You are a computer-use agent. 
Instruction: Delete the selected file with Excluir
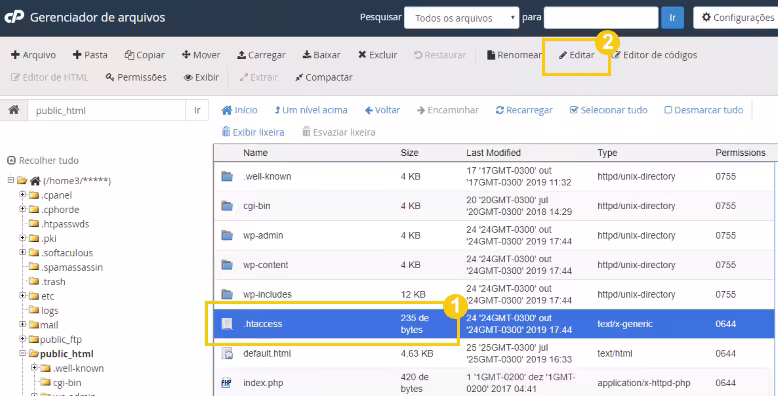pos(377,55)
